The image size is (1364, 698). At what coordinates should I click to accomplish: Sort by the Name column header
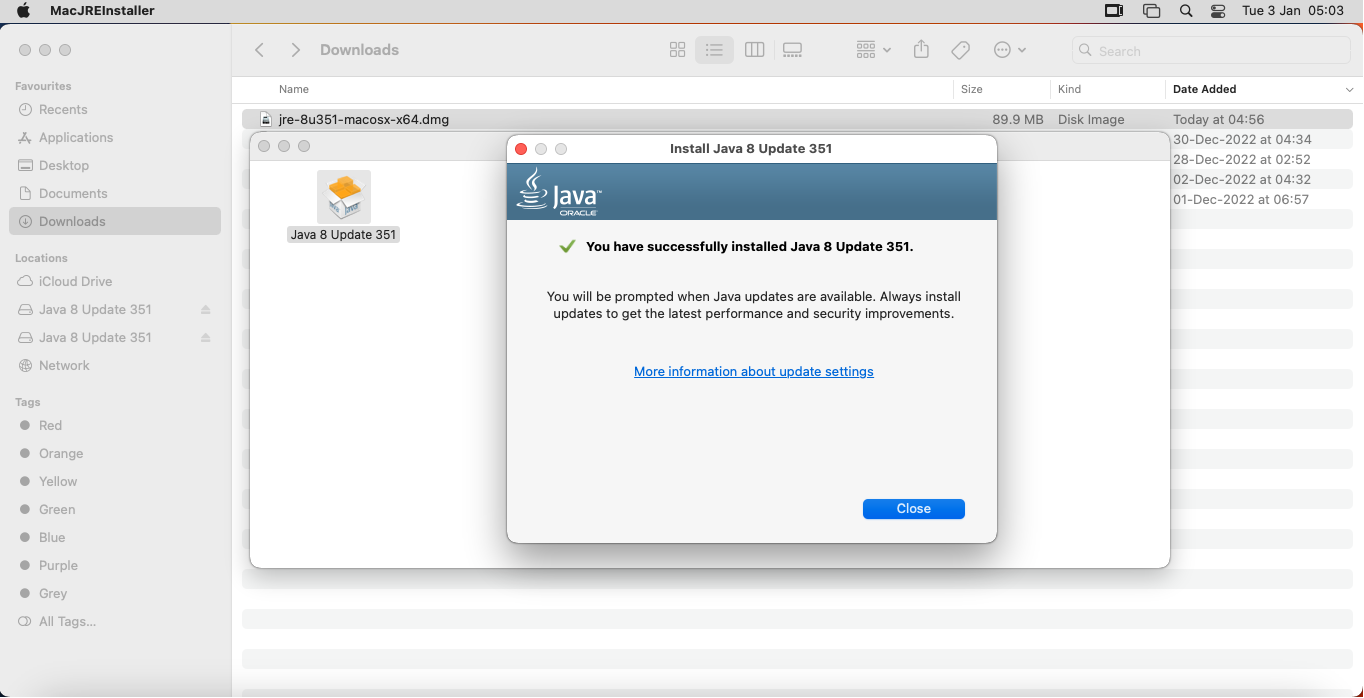tap(294, 90)
